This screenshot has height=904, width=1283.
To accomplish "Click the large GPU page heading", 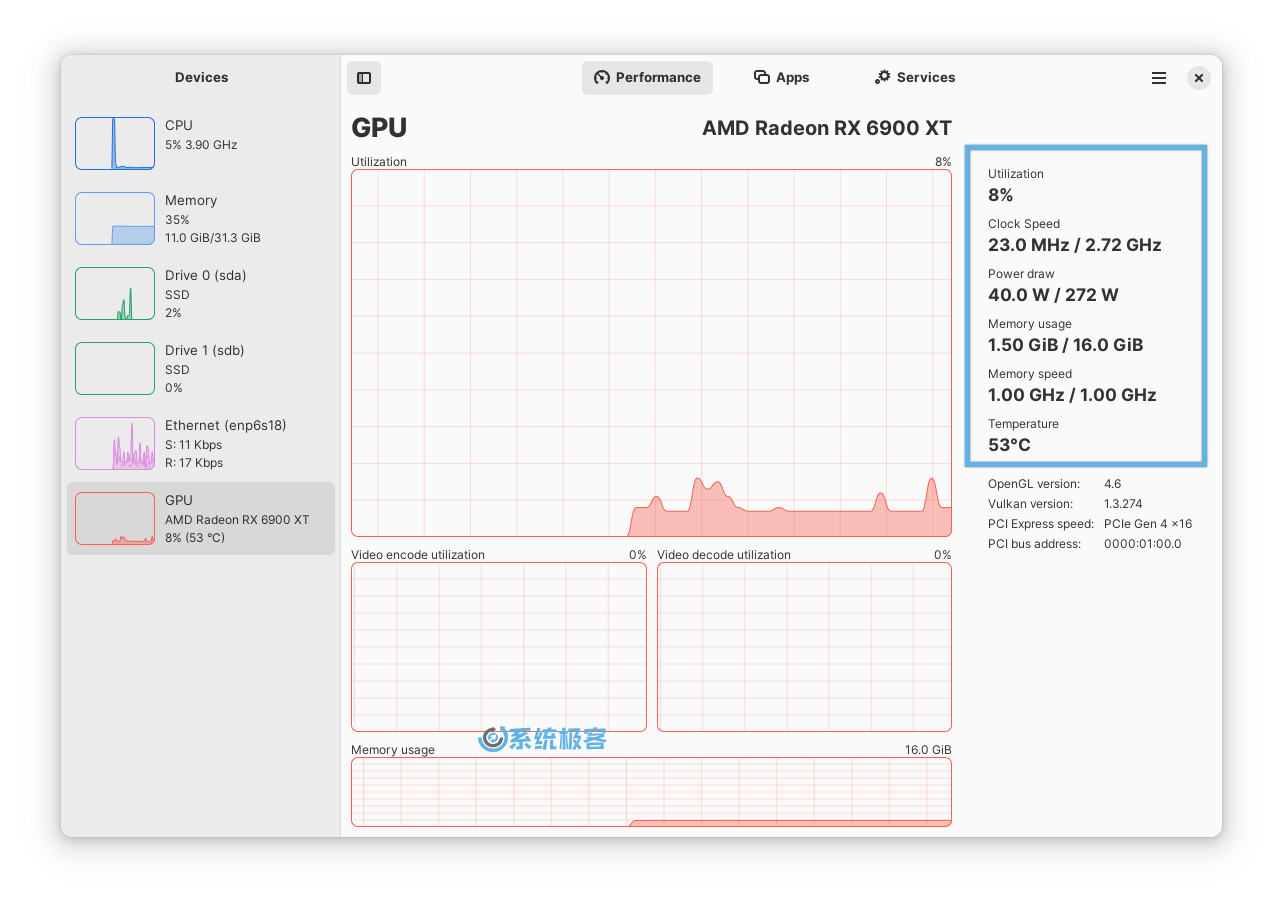I will 379,128.
